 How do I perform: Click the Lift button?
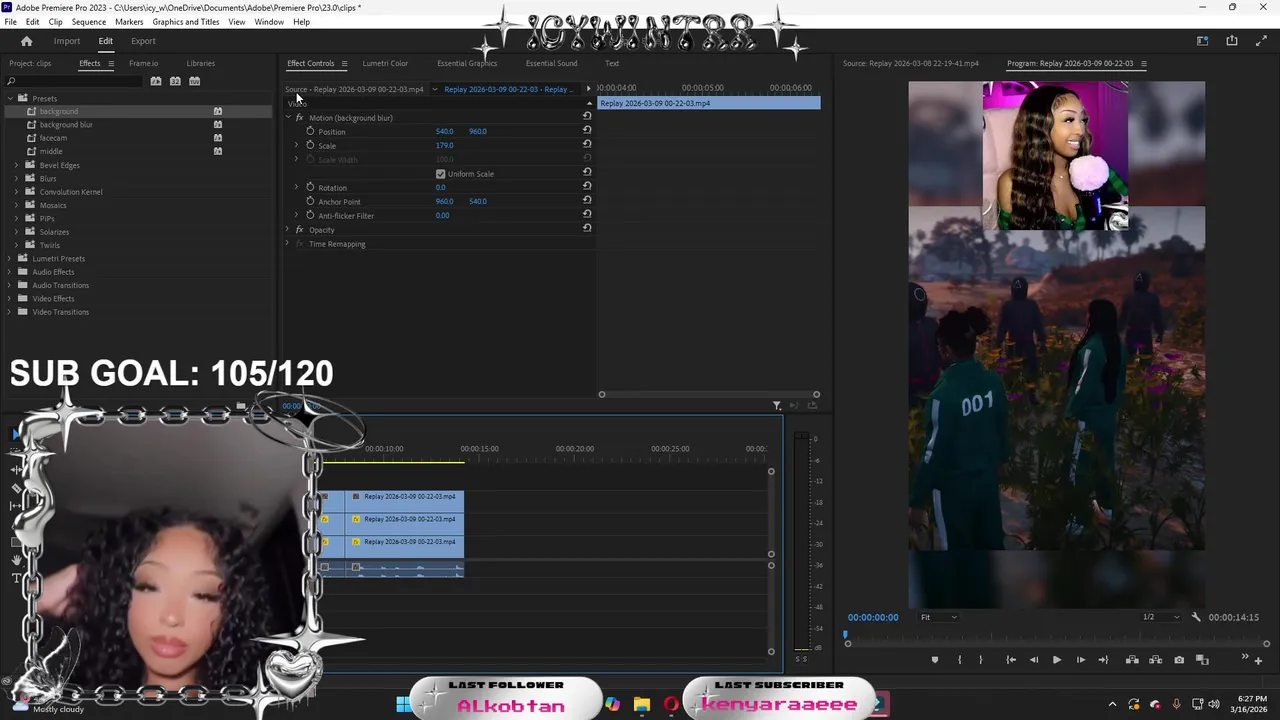1132,660
